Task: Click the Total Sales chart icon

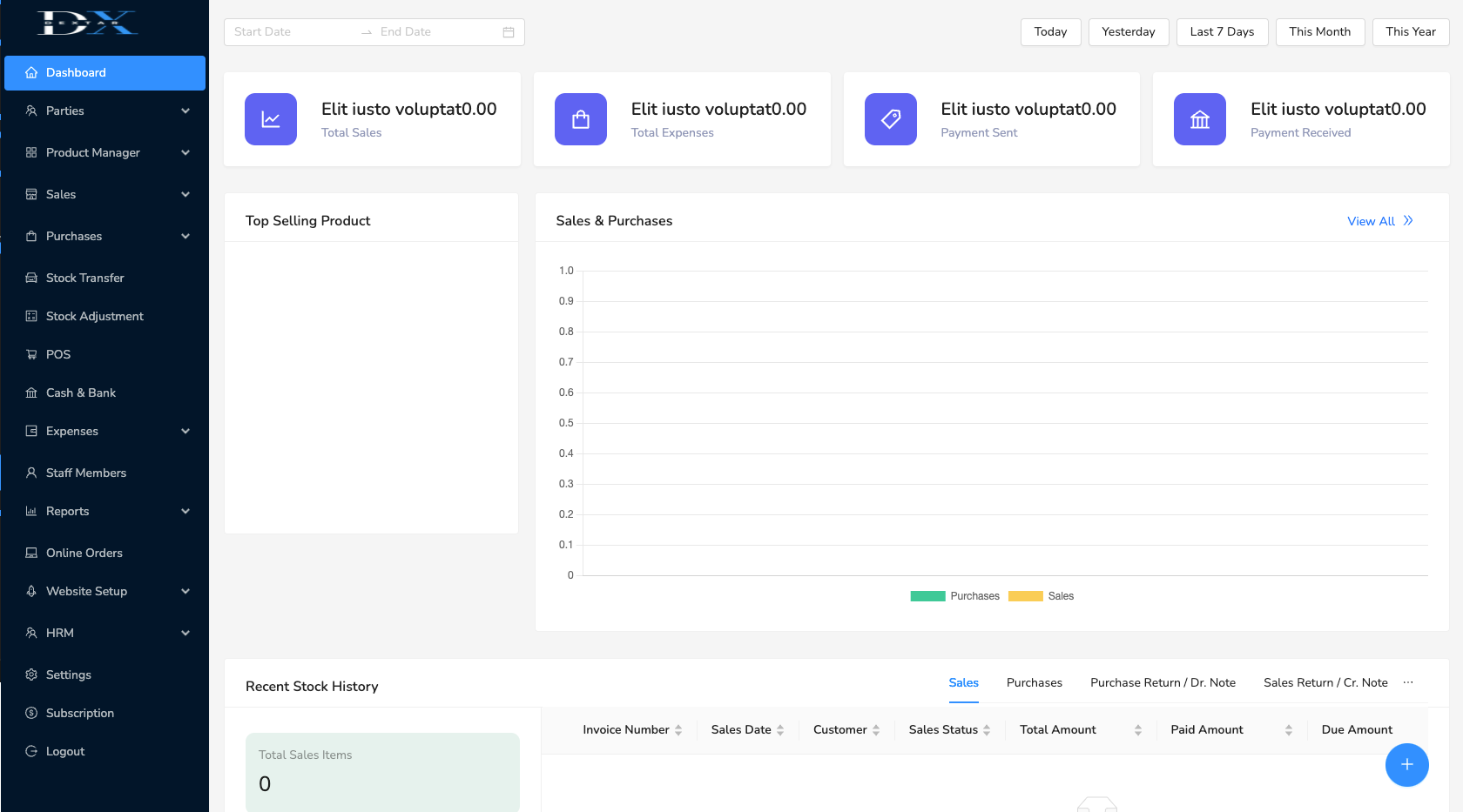Action: click(x=271, y=119)
